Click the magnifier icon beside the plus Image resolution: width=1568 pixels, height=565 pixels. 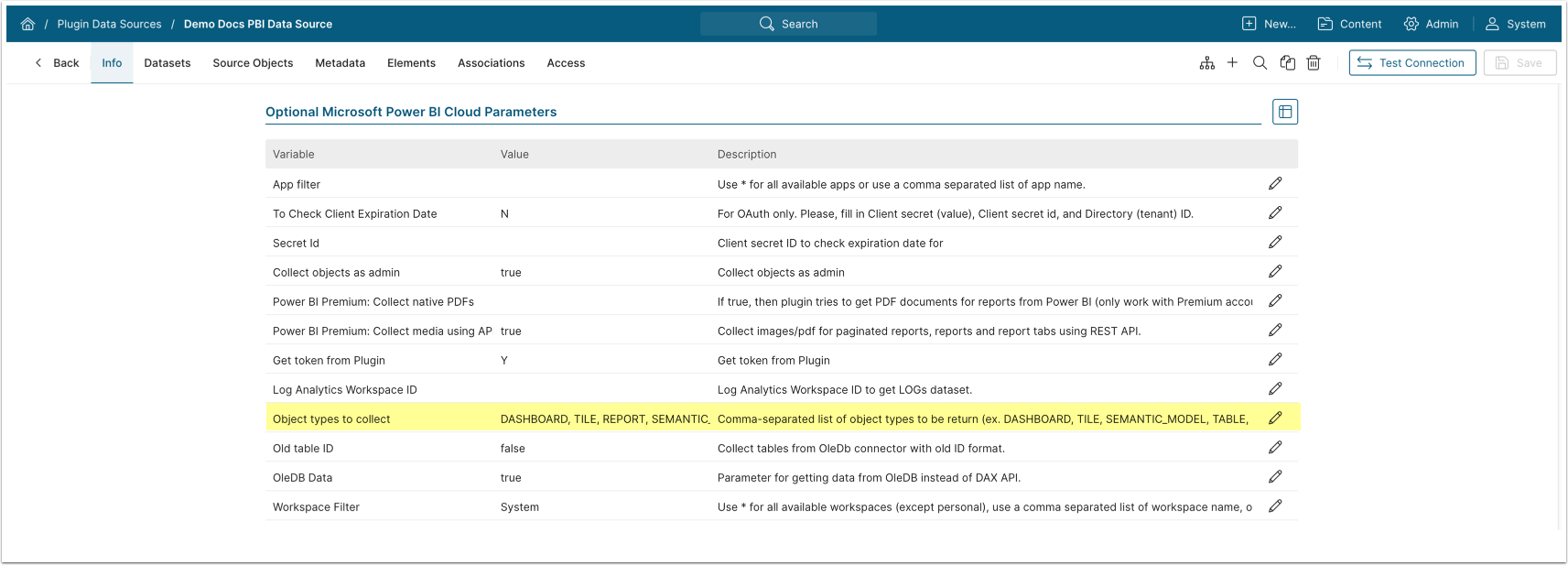coord(1260,63)
